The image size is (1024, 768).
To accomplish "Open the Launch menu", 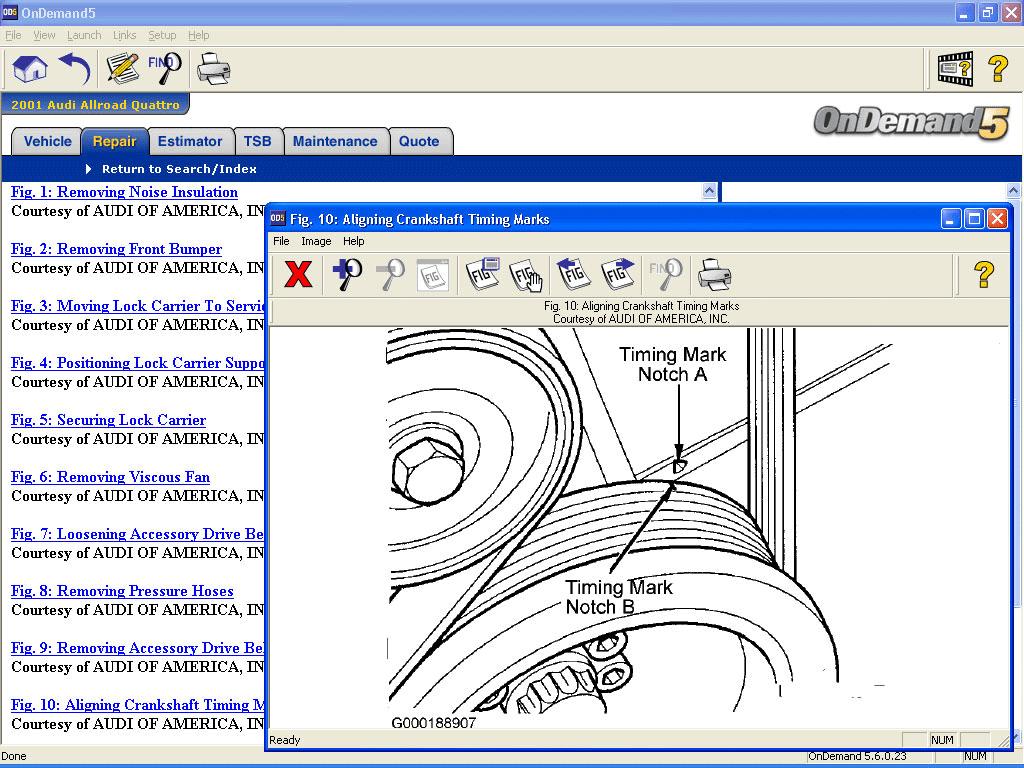I will coord(84,35).
